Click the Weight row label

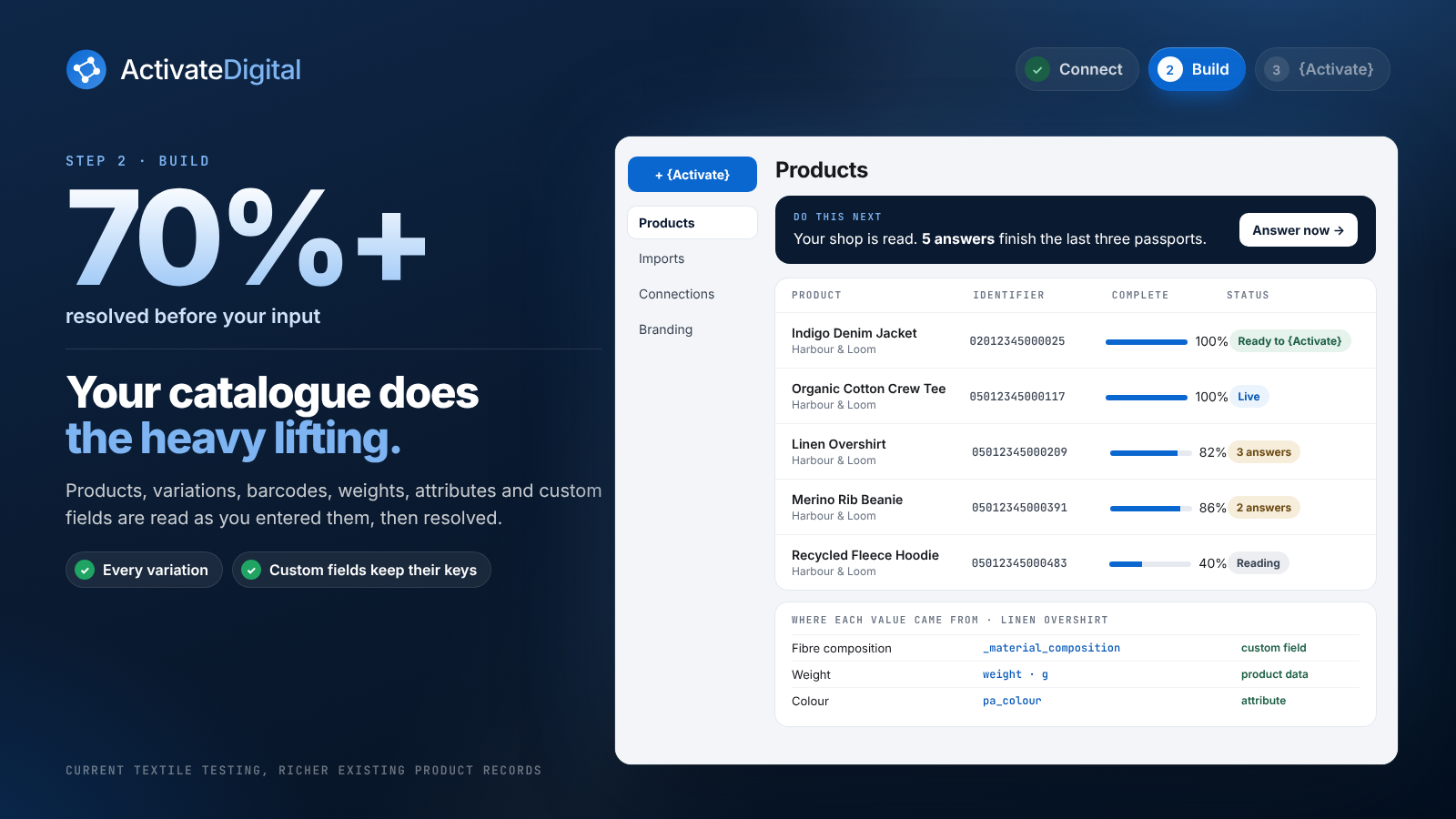pyautogui.click(x=811, y=675)
